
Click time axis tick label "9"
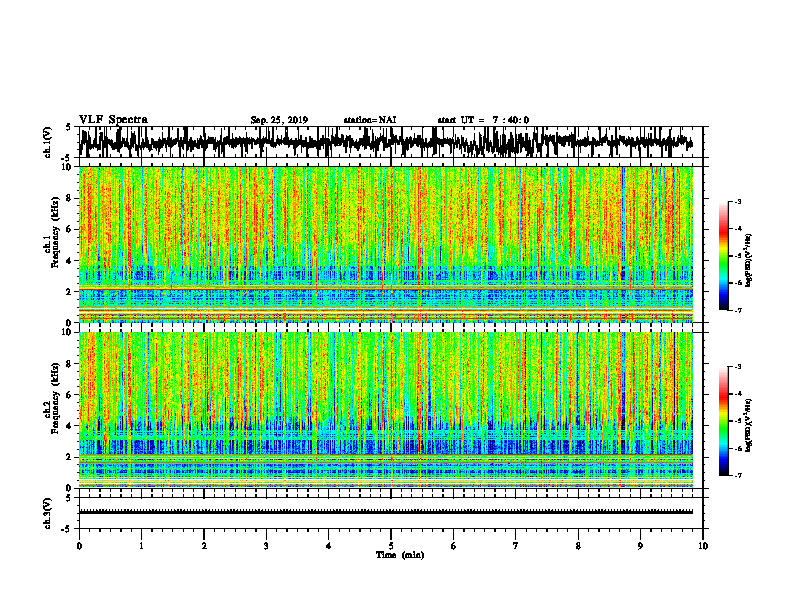point(640,546)
